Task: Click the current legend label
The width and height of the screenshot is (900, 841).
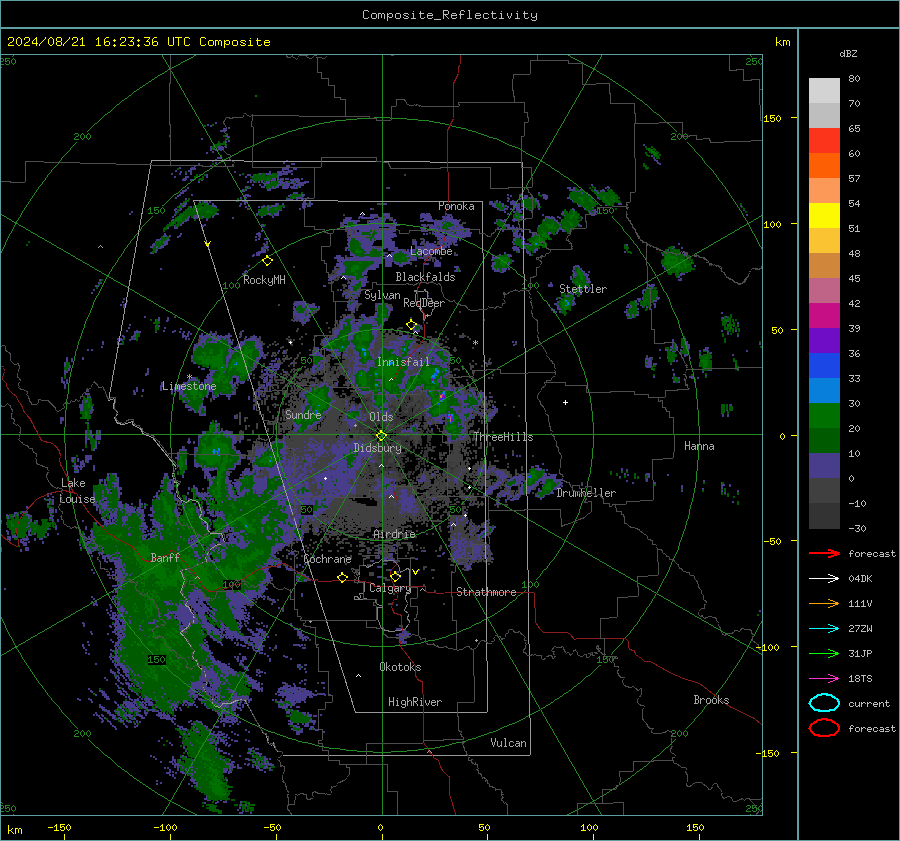Action: [868, 703]
